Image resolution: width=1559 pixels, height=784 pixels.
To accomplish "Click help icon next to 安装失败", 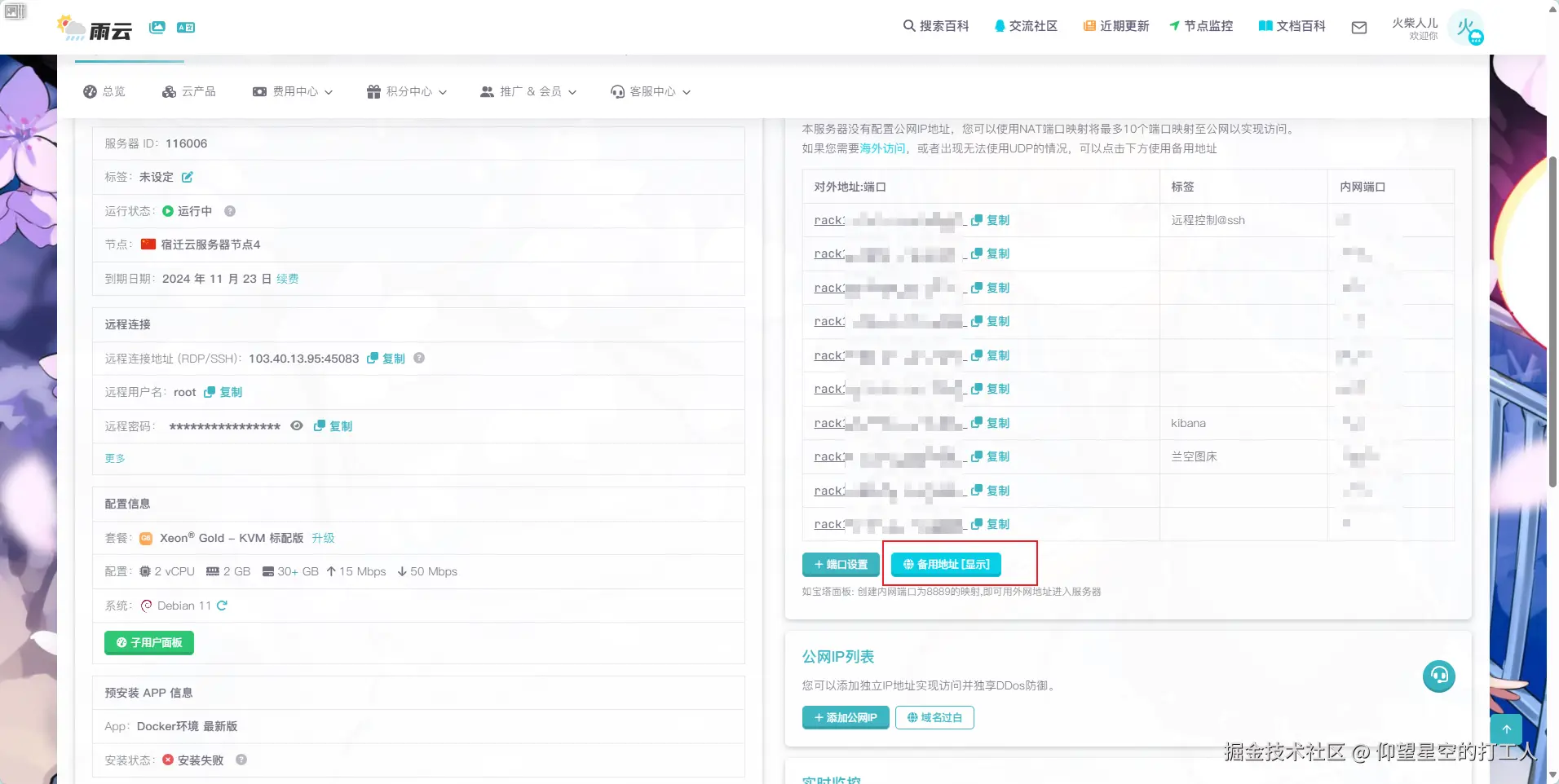I will click(241, 760).
